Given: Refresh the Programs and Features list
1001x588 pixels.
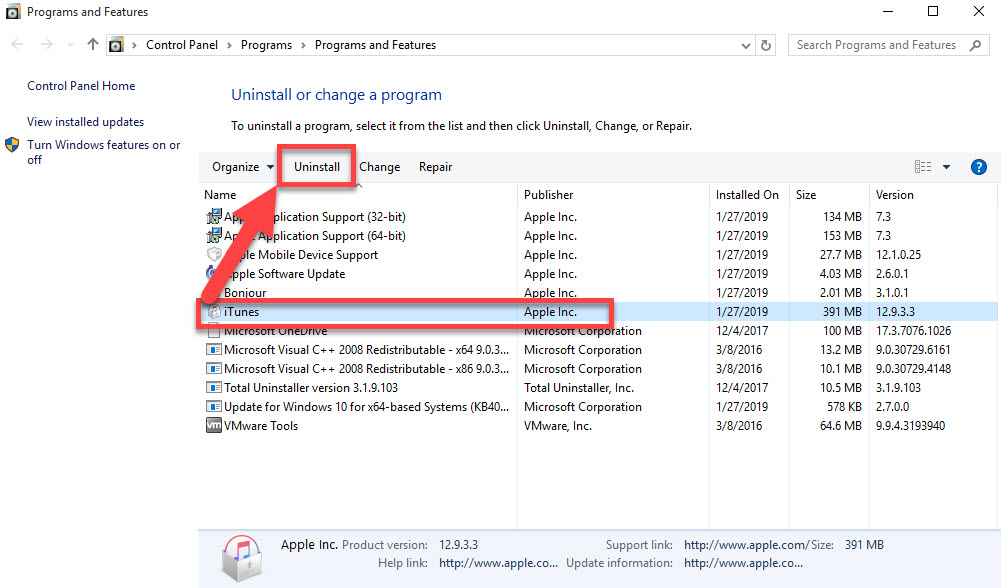Looking at the screenshot, I should coord(766,45).
